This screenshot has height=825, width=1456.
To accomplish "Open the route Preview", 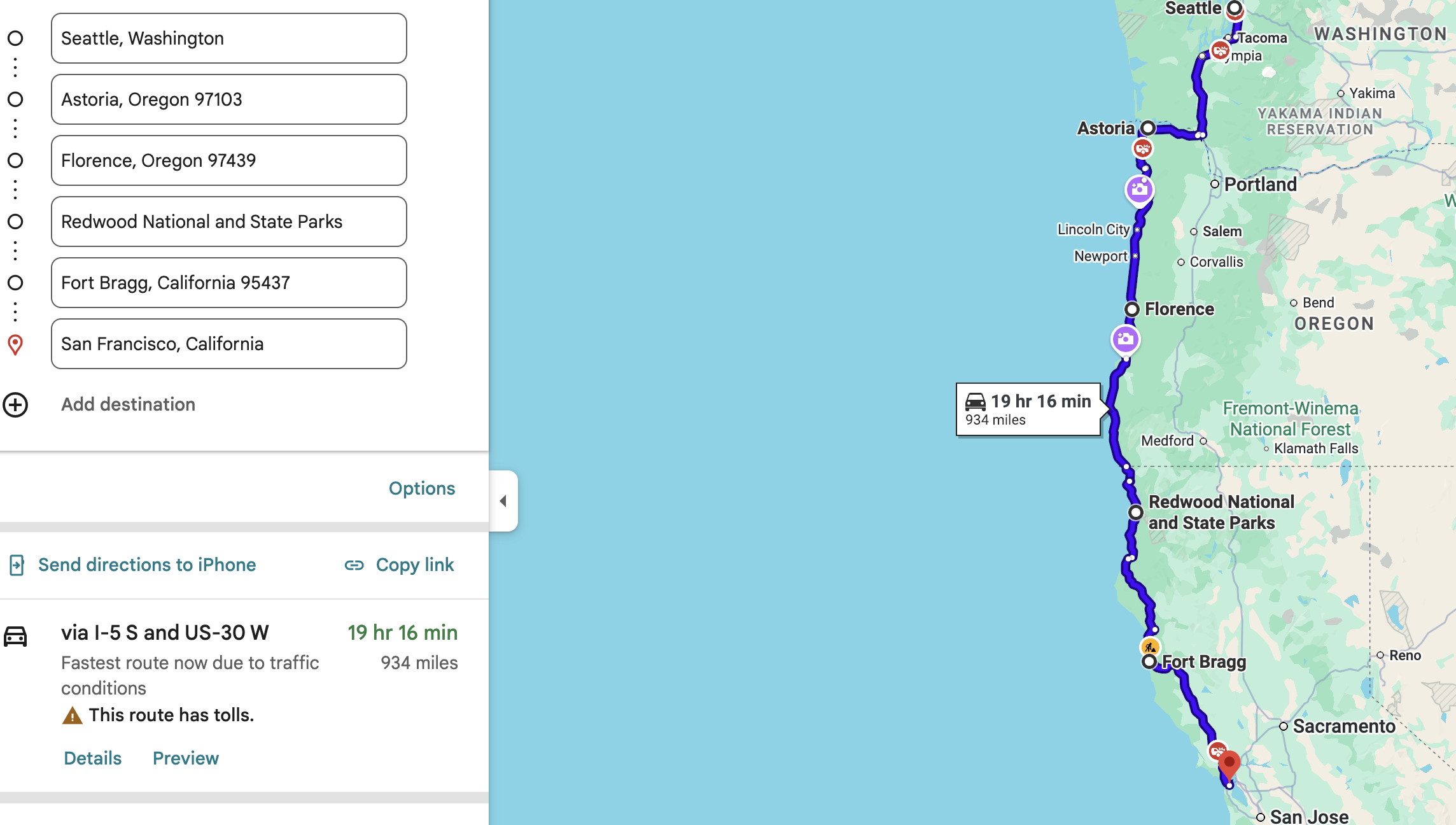I will point(185,758).
